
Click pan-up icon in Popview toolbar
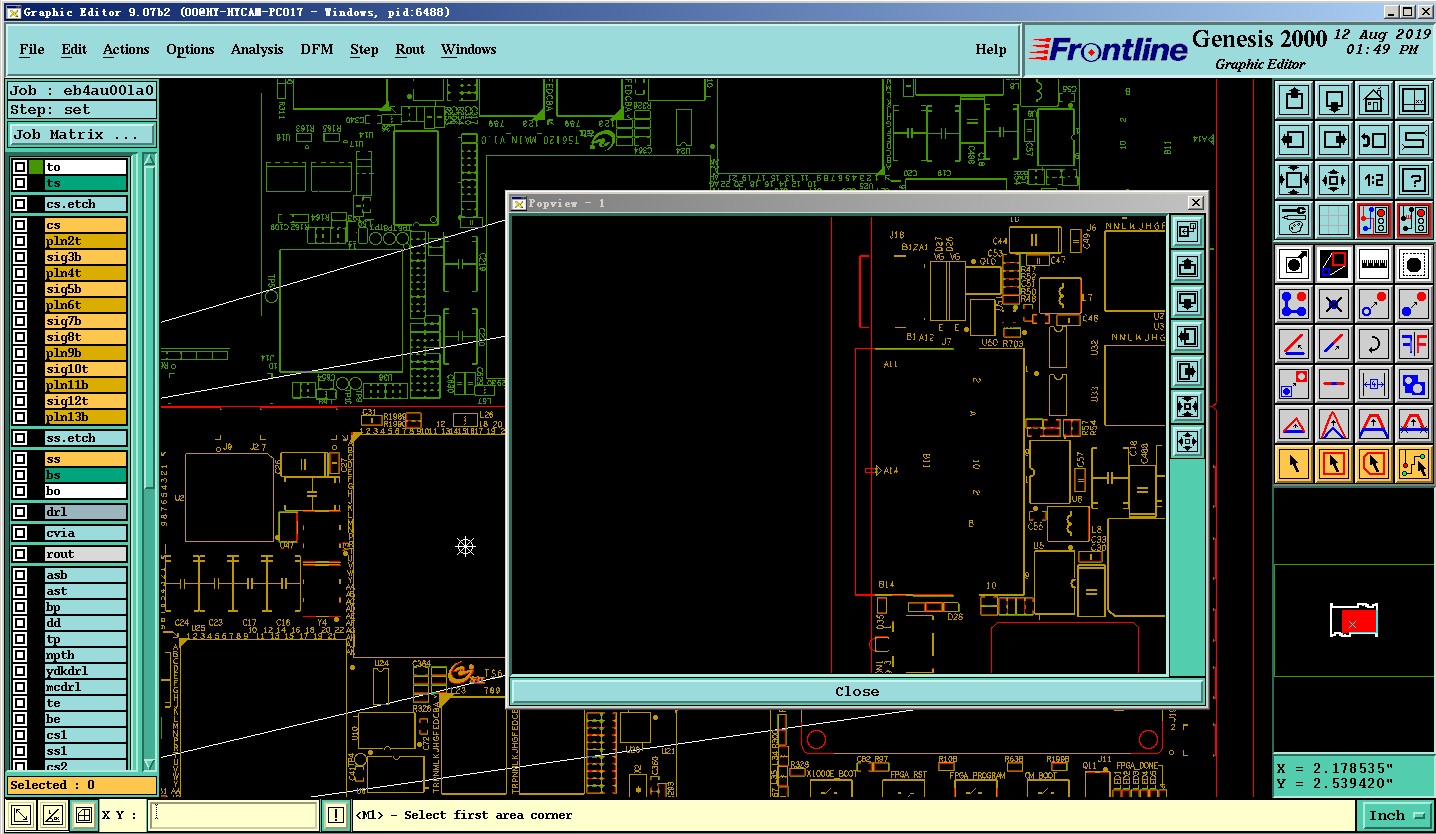(1187, 266)
